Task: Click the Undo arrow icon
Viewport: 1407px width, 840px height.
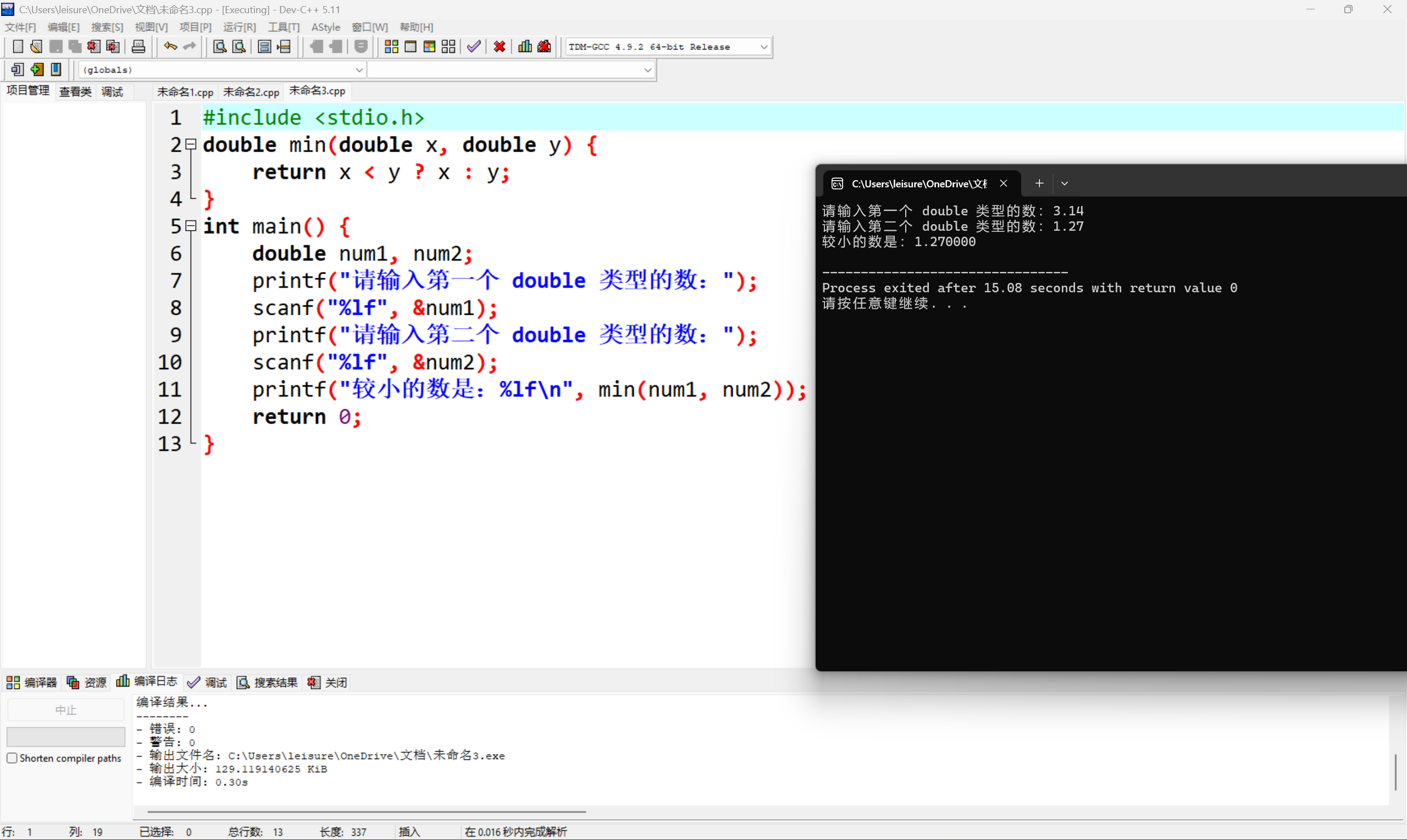Action: (170, 46)
